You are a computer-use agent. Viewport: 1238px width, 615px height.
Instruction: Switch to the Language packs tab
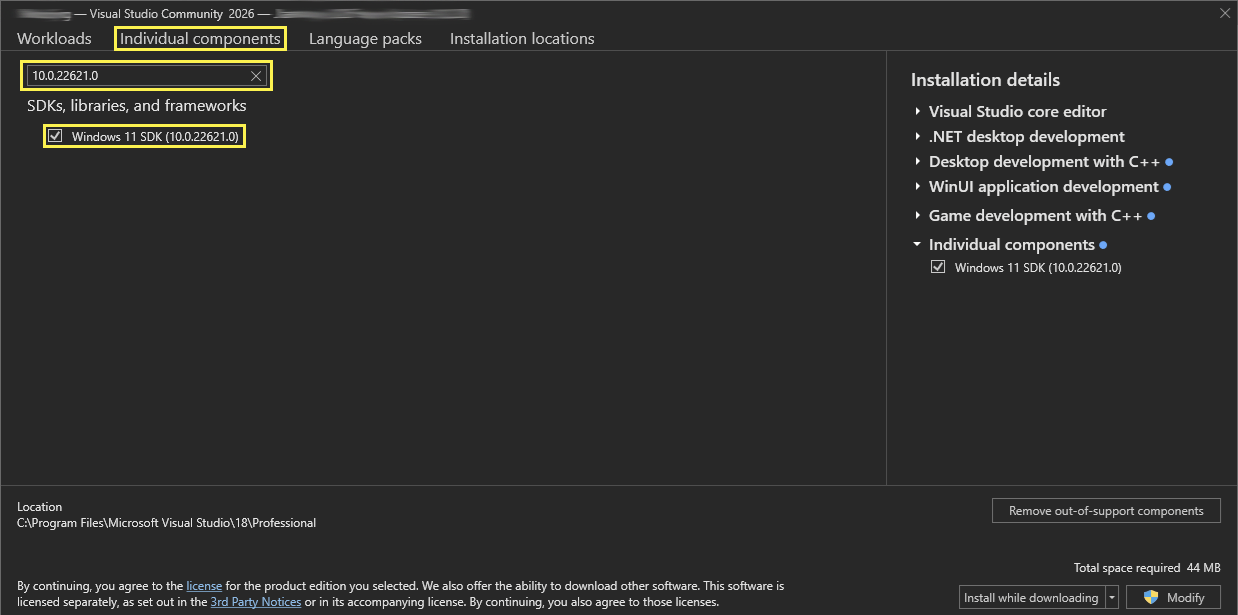click(365, 39)
